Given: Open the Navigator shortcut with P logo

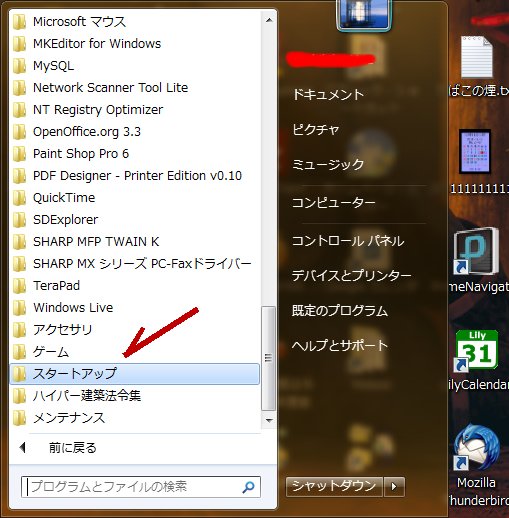Looking at the screenshot, I should pyautogui.click(x=476, y=251).
